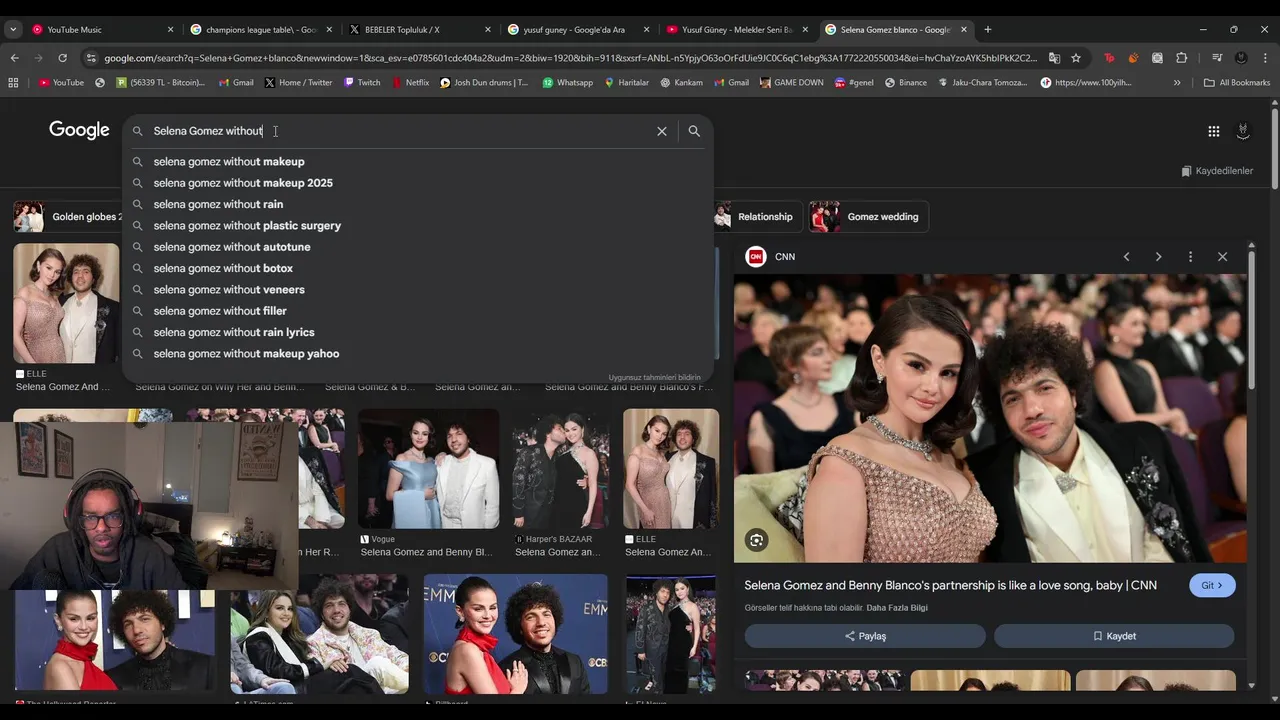Screen dimensions: 1280x720
Task: Open the Google apps grid
Action: pyautogui.click(x=1213, y=131)
